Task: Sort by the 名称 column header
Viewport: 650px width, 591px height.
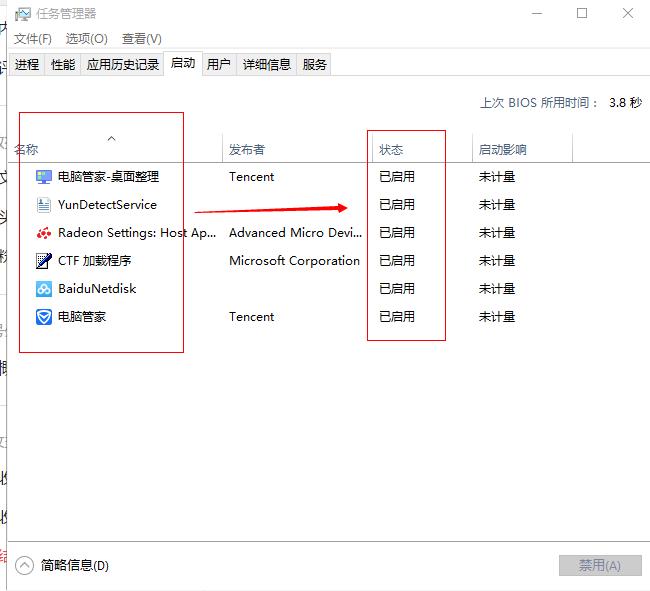Action: tap(26, 149)
